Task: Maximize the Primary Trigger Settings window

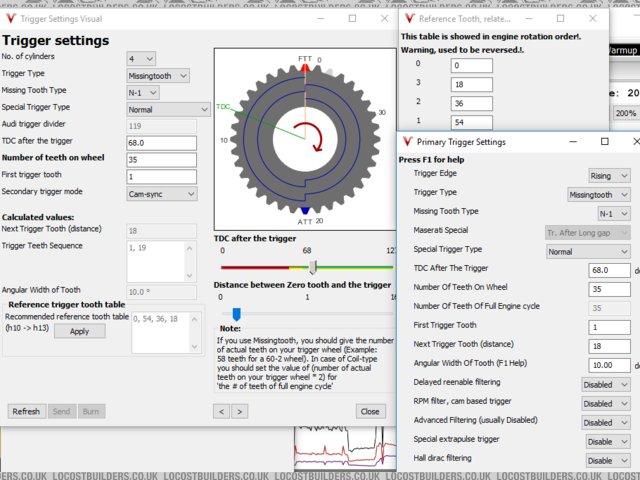Action: click(604, 142)
